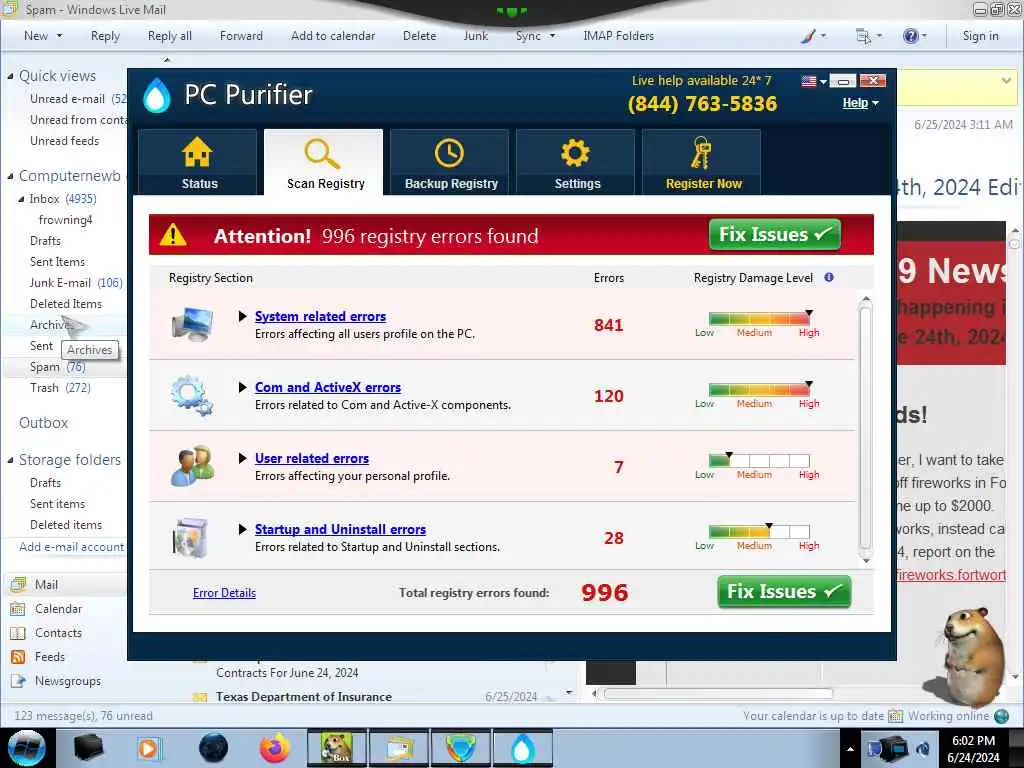
Task: Open the US flag language dropdown
Action: [x=814, y=82]
